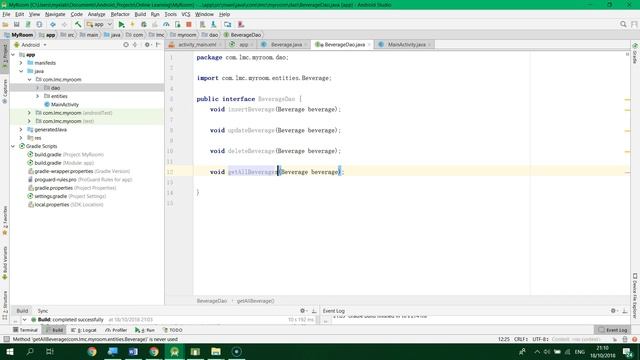Click the Windows Start button
The image size is (640, 360).
(x=9, y=351)
